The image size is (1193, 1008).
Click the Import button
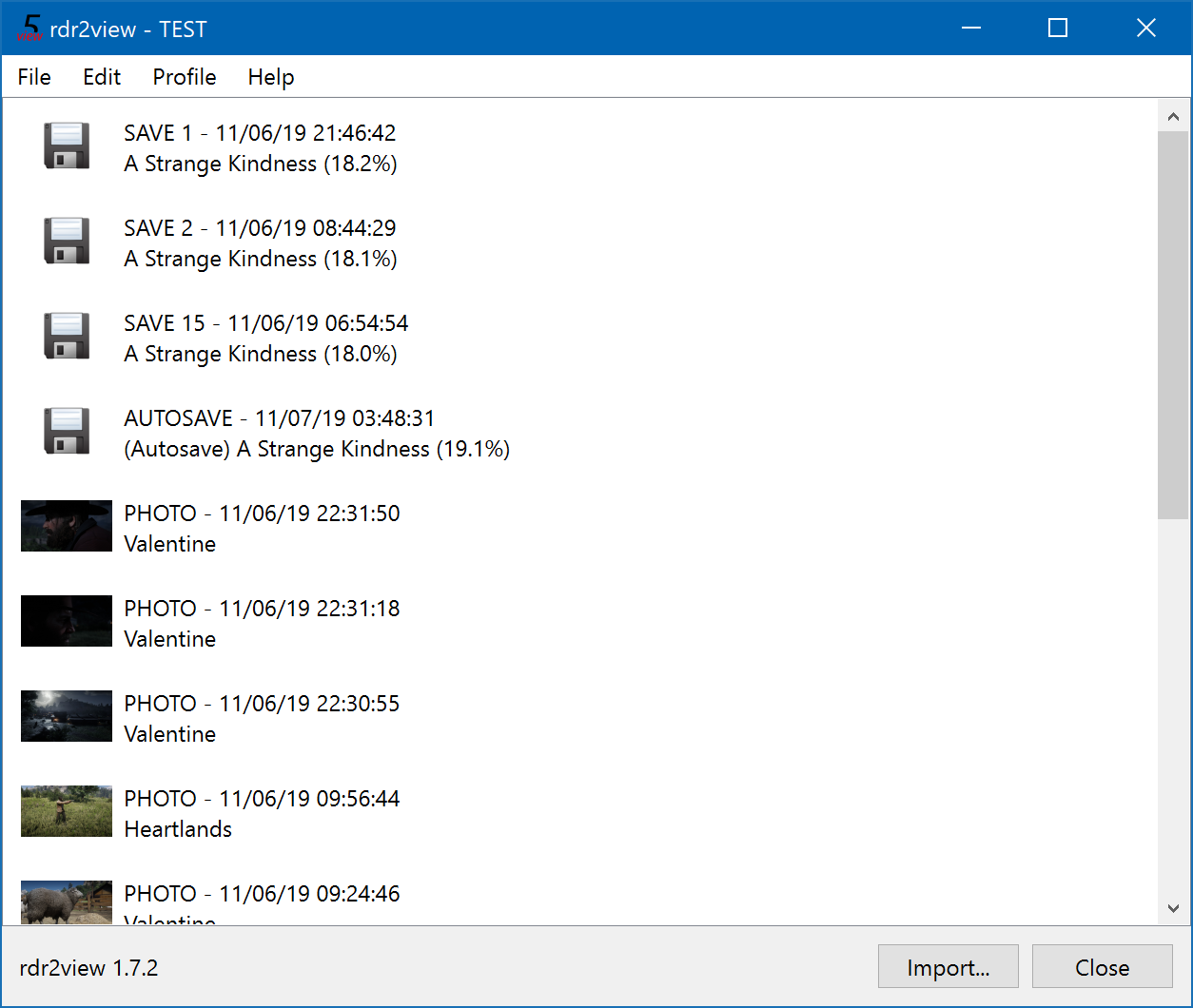948,966
